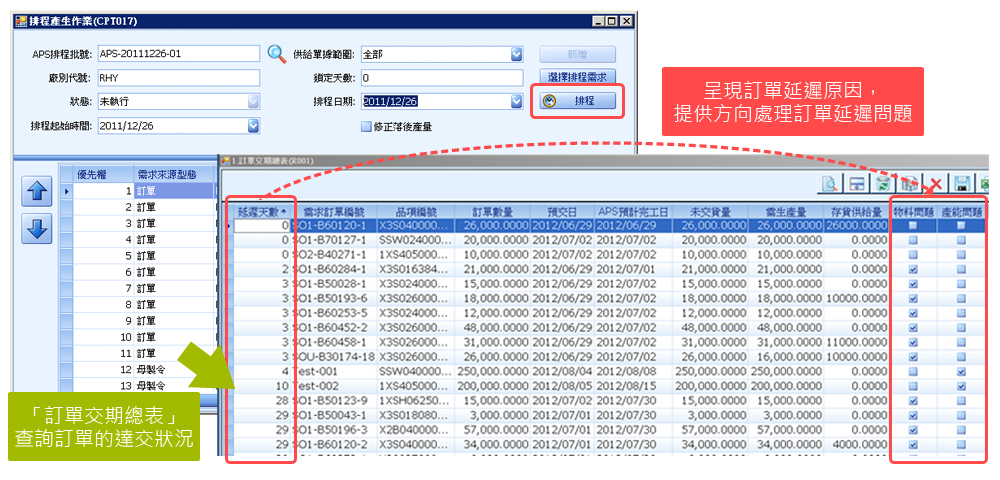Move the selected priority up with the up arrow
The image size is (1000, 480).
37,191
